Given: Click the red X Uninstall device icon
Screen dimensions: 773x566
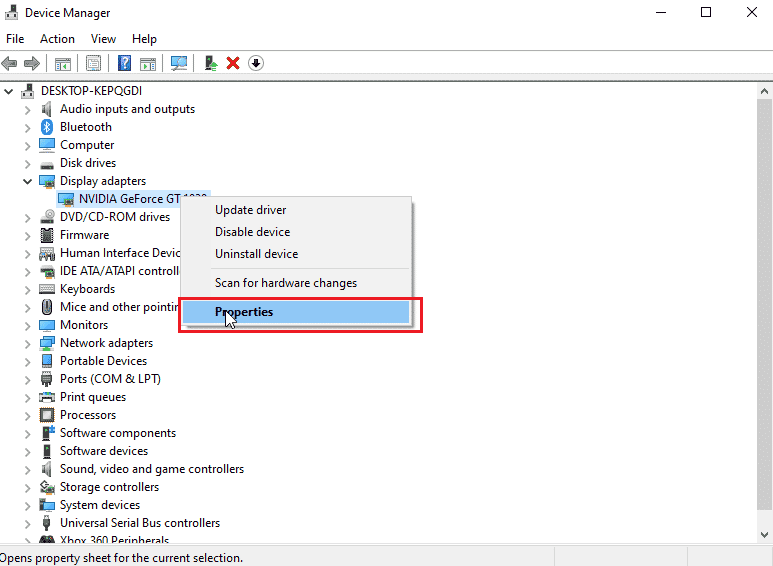Looking at the screenshot, I should [x=233, y=63].
